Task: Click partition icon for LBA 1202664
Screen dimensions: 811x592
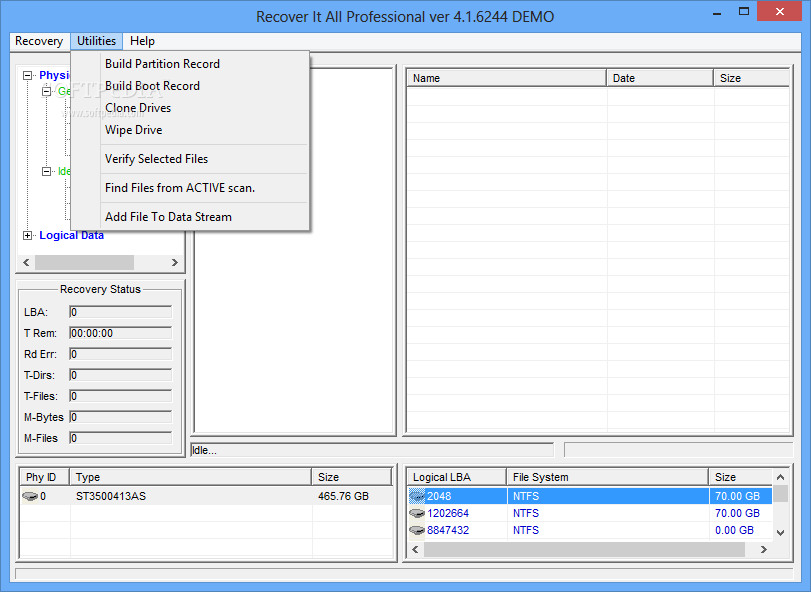Action: coord(417,513)
